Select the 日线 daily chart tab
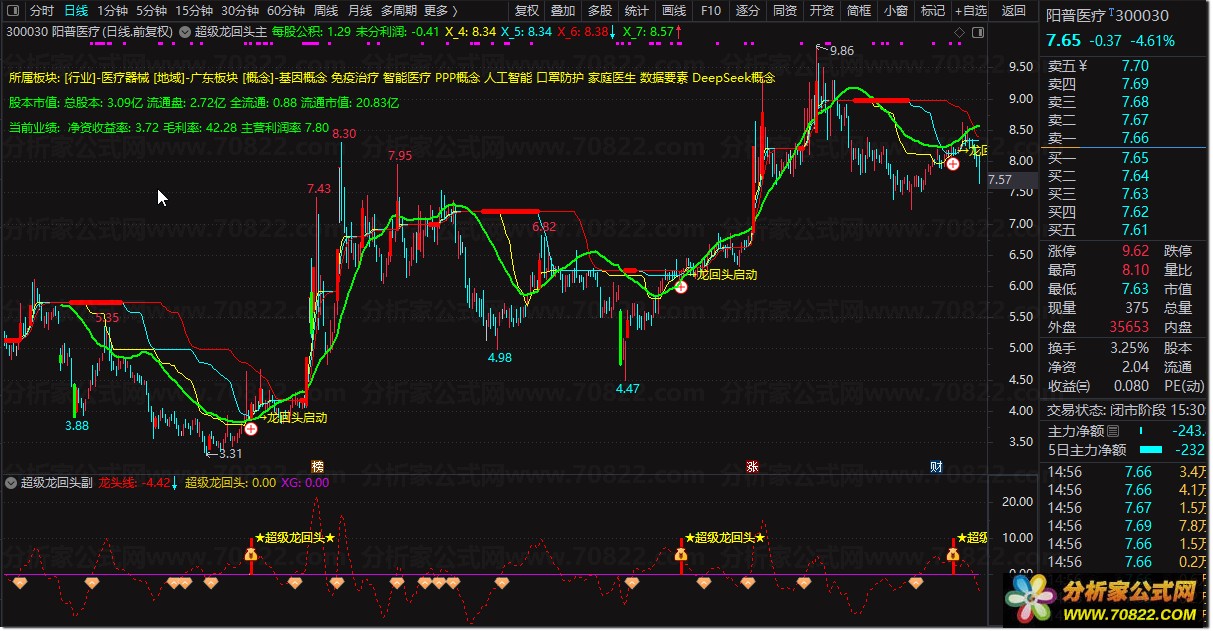The image size is (1213, 631). tap(76, 11)
